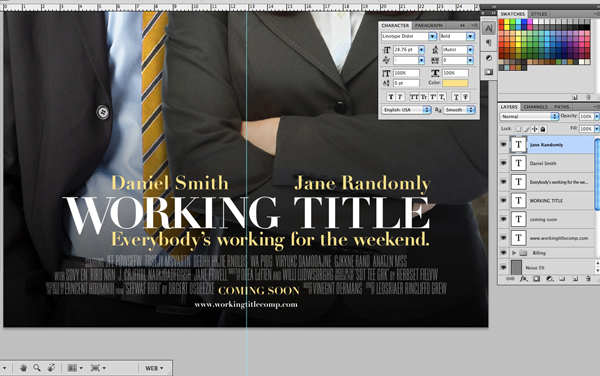Viewport: 600px width, 376px height.
Task: Hide the Noise 5% layer
Action: tap(504, 268)
